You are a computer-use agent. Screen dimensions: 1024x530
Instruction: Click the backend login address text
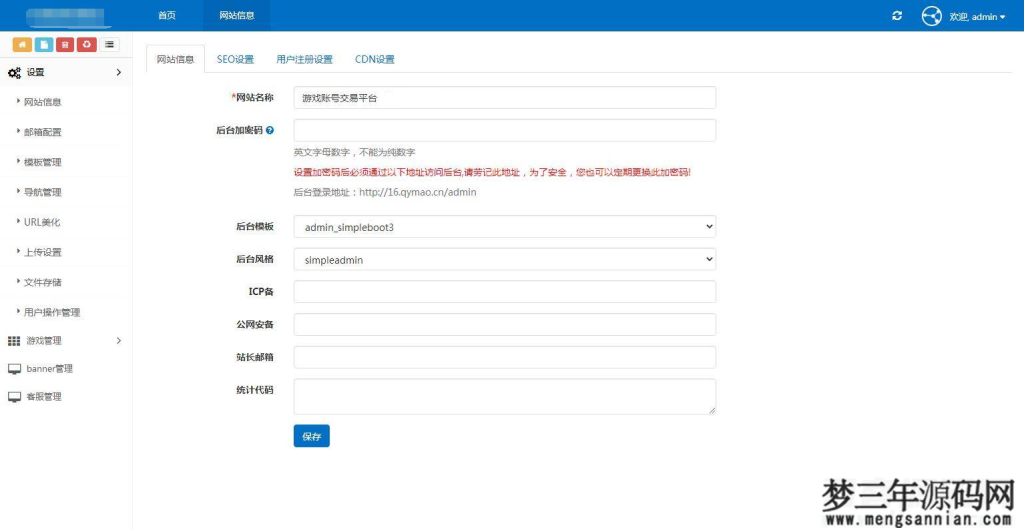coord(385,193)
